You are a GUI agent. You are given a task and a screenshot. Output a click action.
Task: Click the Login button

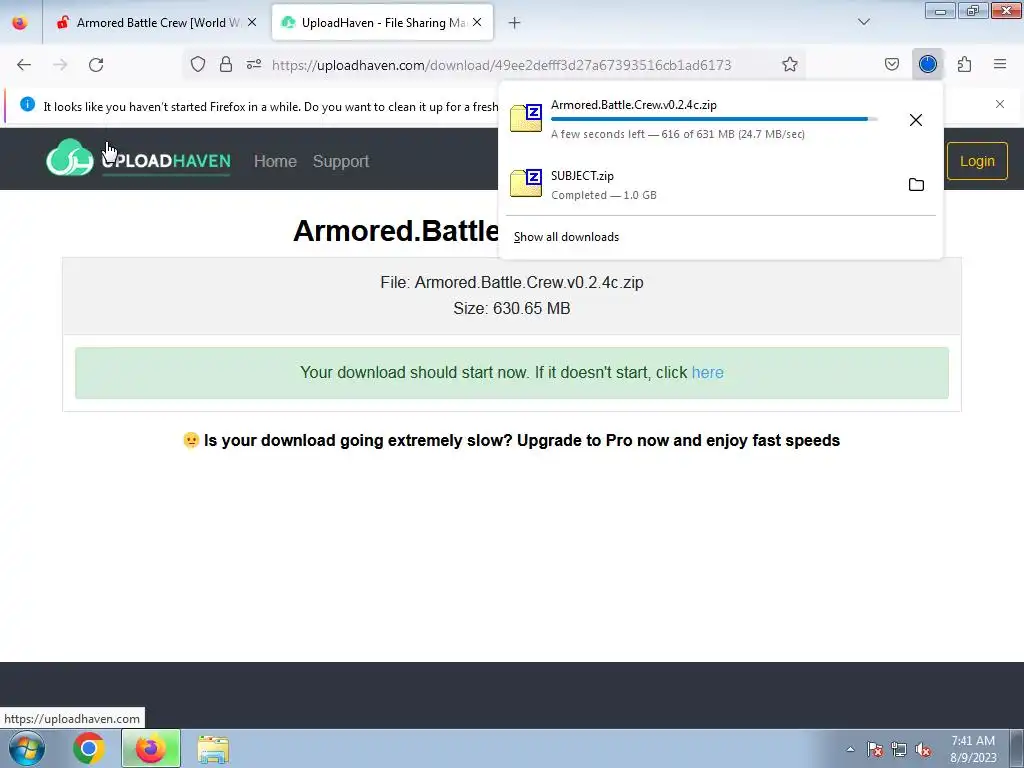point(977,161)
